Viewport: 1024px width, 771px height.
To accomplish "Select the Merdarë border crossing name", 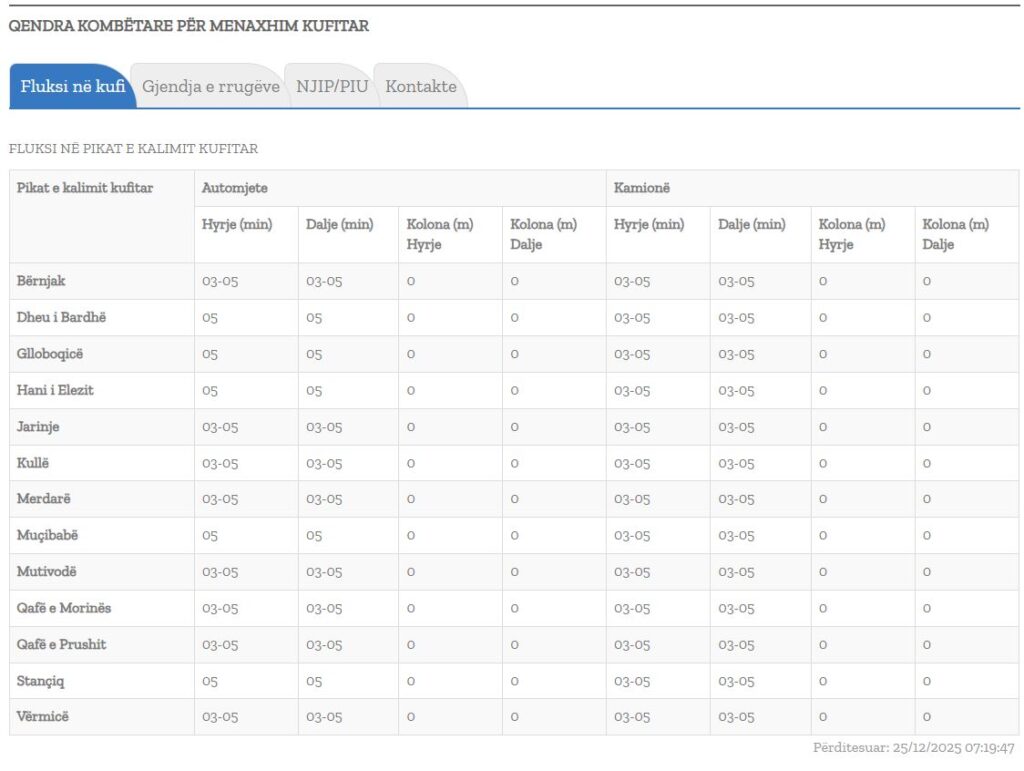I will tap(44, 499).
